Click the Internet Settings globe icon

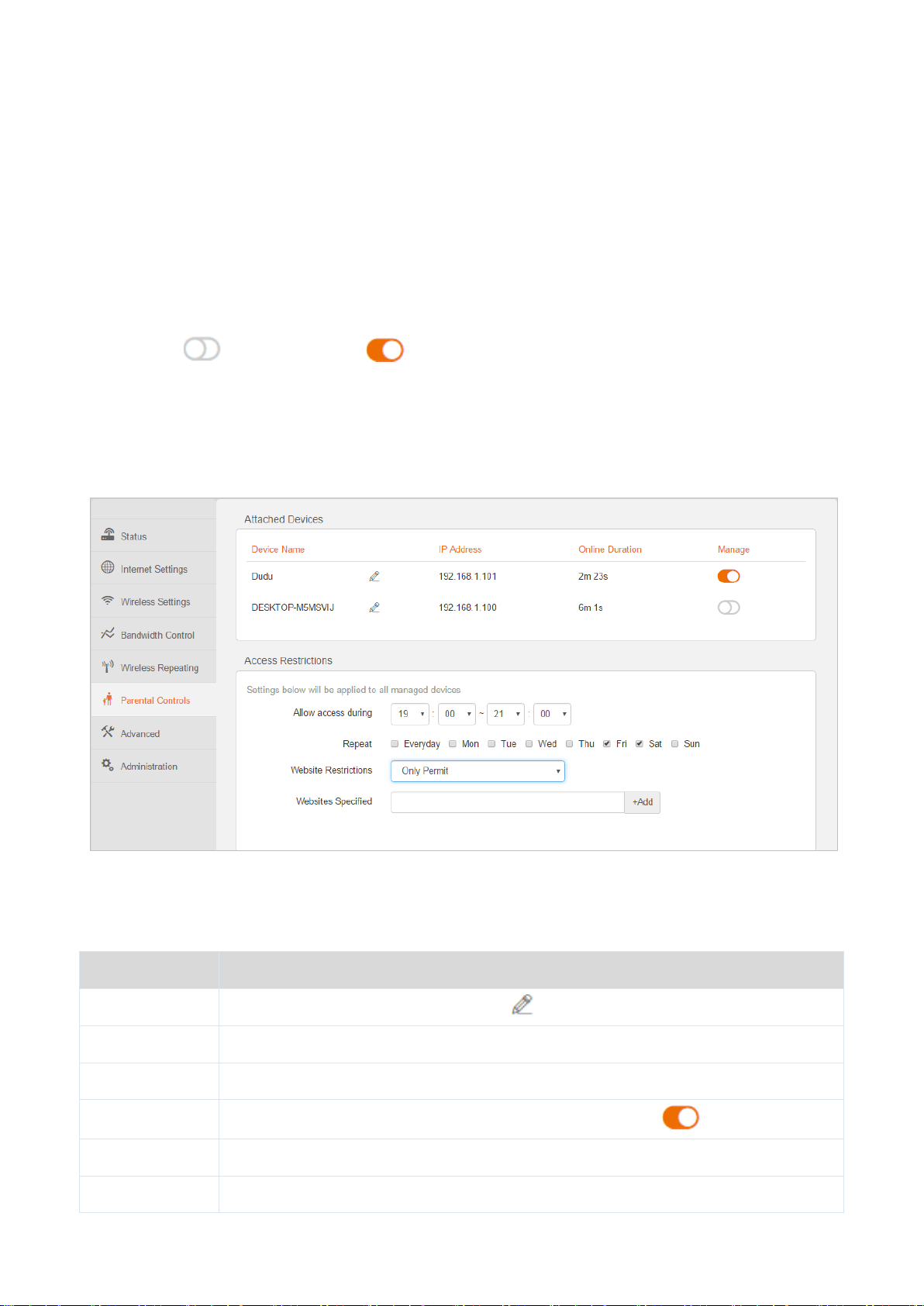click(108, 567)
